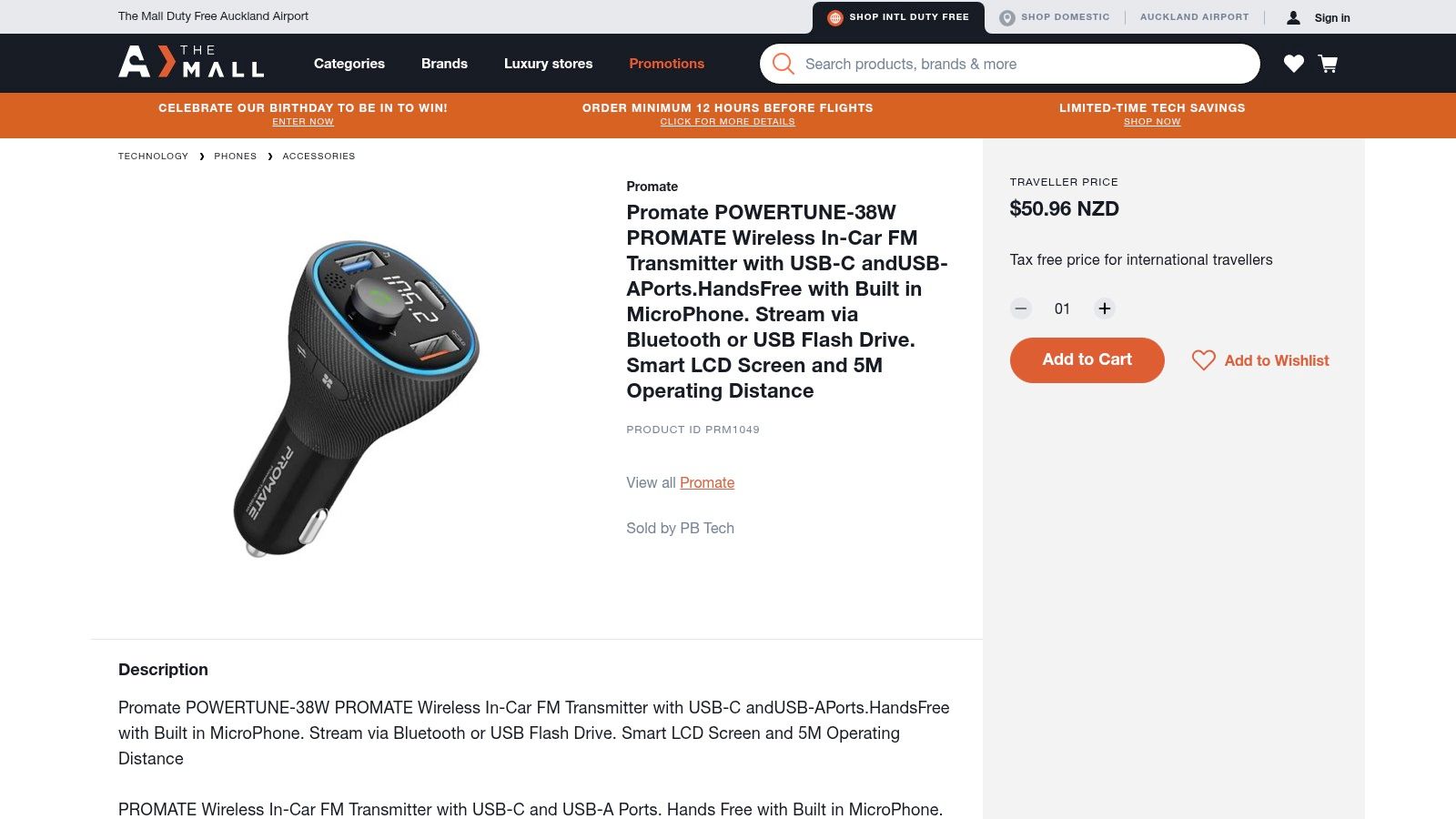Open the shopping cart icon
The height and width of the screenshot is (819, 1456).
(x=1328, y=64)
